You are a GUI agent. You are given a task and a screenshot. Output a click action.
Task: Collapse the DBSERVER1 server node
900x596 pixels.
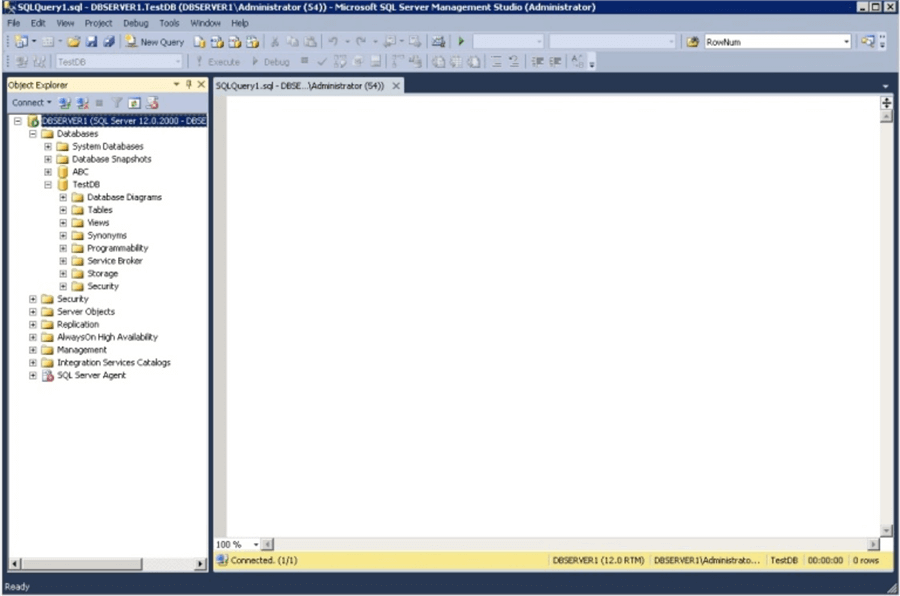18,121
